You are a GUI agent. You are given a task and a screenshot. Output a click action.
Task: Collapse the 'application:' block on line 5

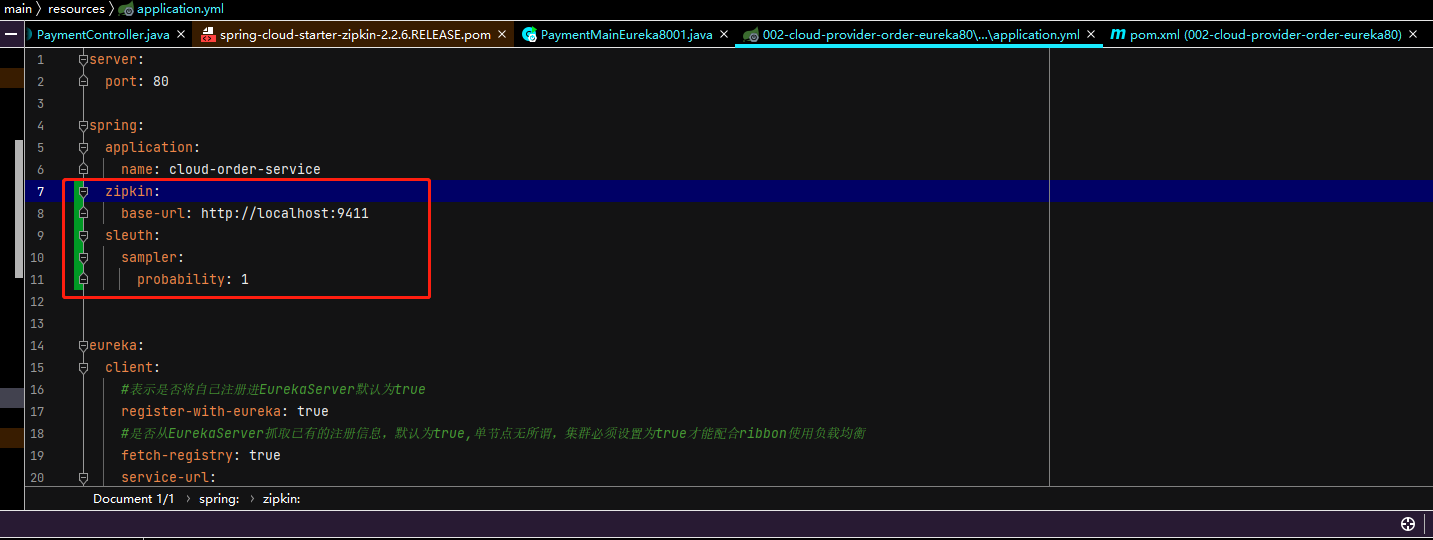tap(84, 148)
